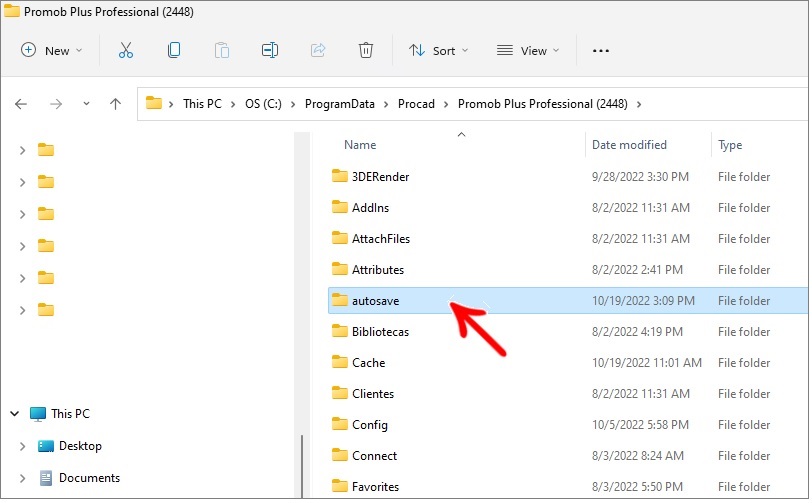The height and width of the screenshot is (503, 812).
Task: Click the Cache folder icon
Action: [x=340, y=362]
